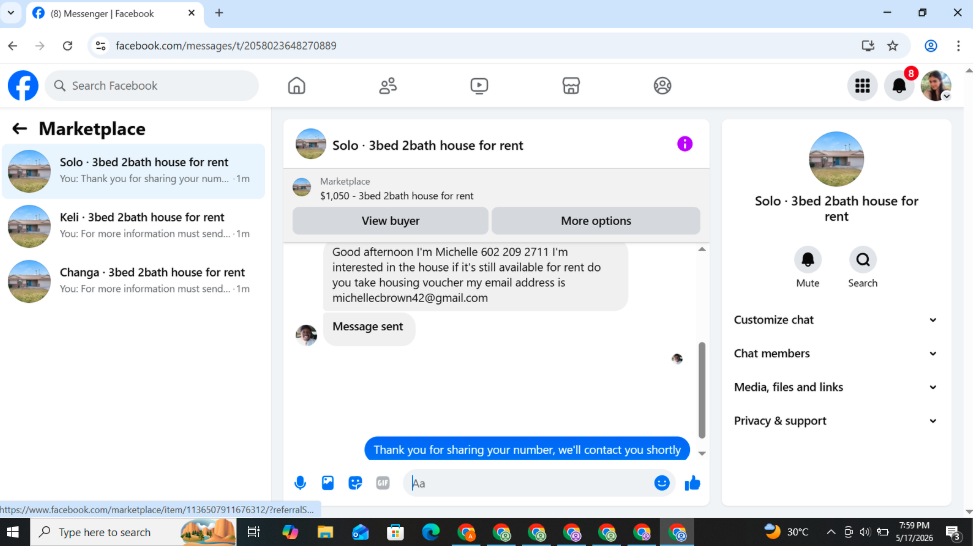The height and width of the screenshot is (546, 973).
Task: Open the Chrome profile icon
Action: tap(930, 45)
